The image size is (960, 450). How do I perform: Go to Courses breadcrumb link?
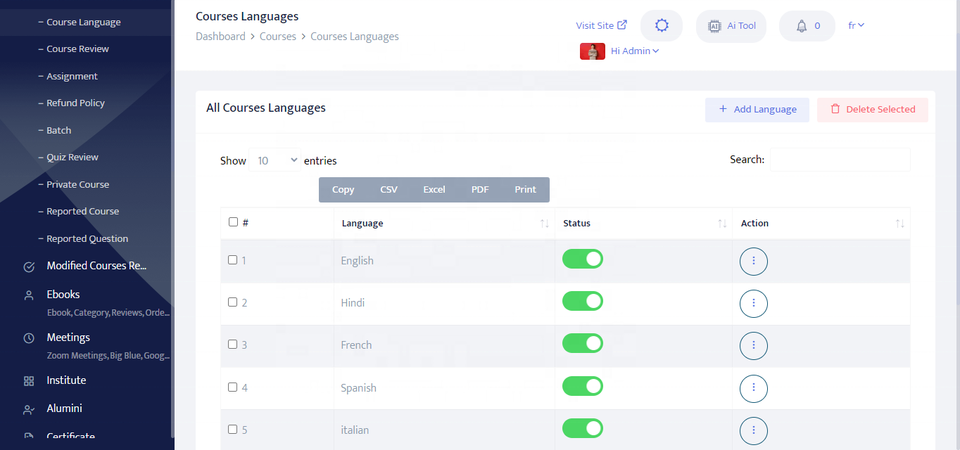(278, 37)
